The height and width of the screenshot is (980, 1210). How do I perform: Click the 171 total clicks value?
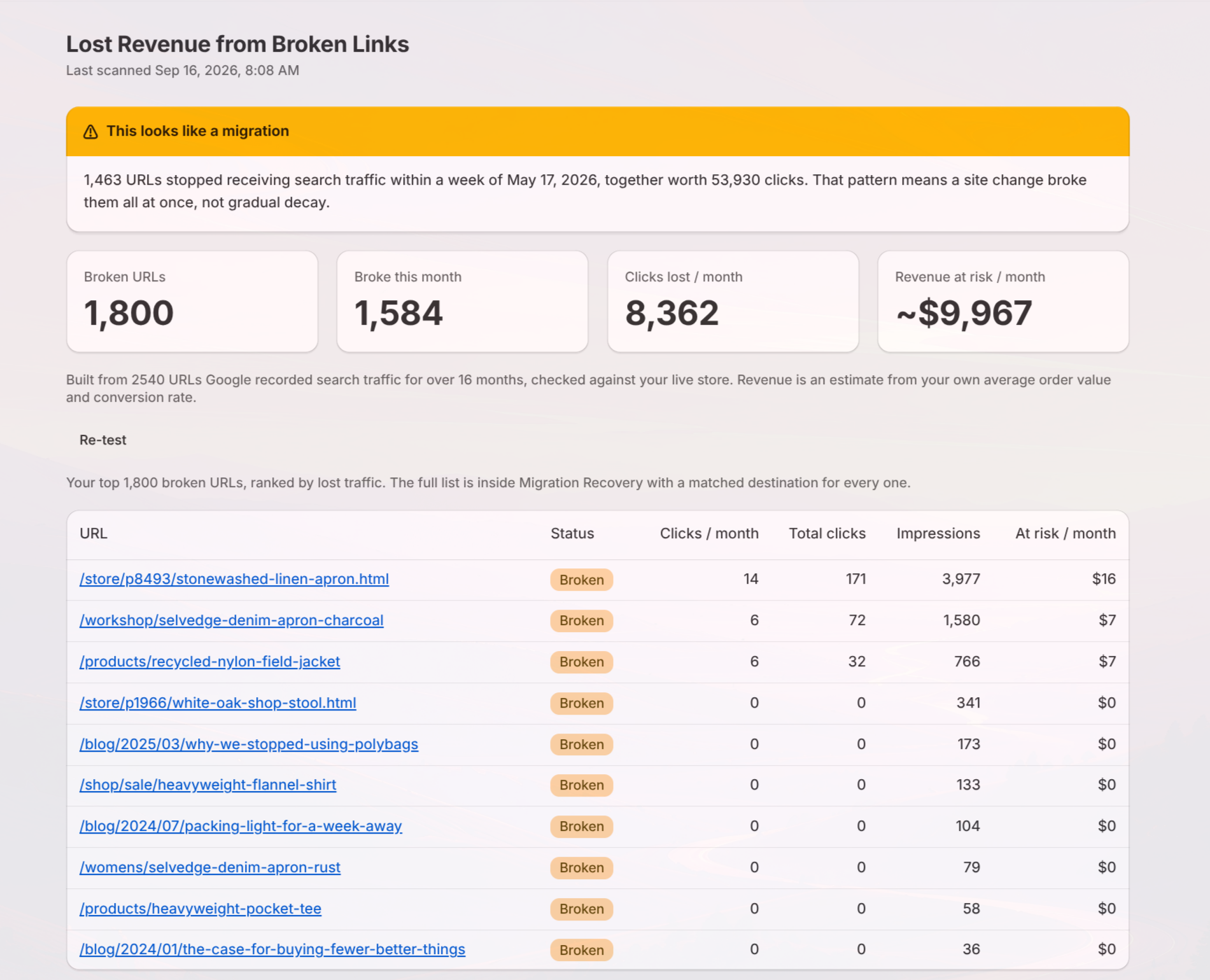(855, 579)
